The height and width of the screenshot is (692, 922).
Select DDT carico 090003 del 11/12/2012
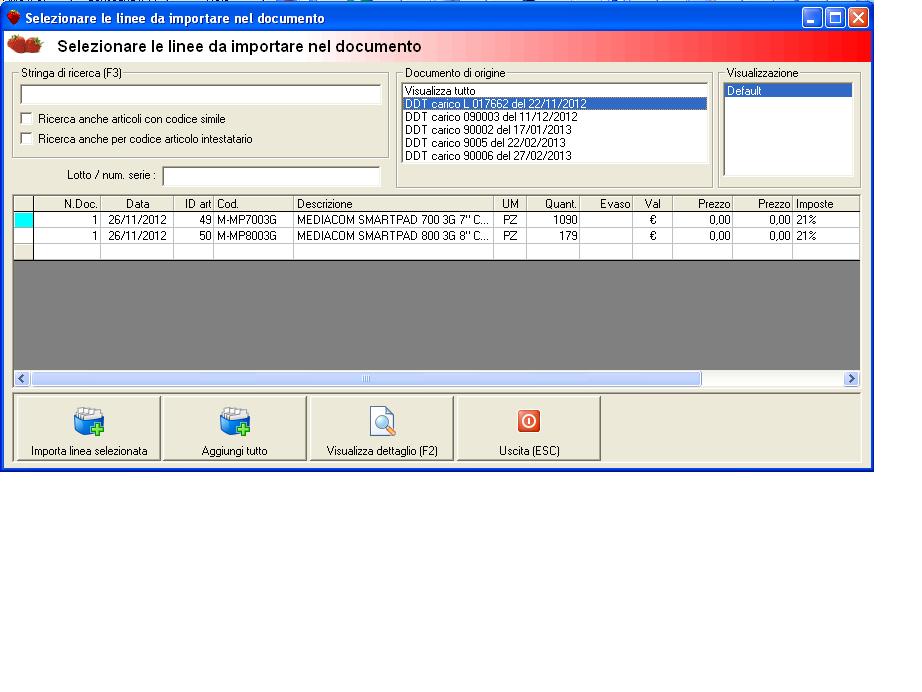(490, 117)
